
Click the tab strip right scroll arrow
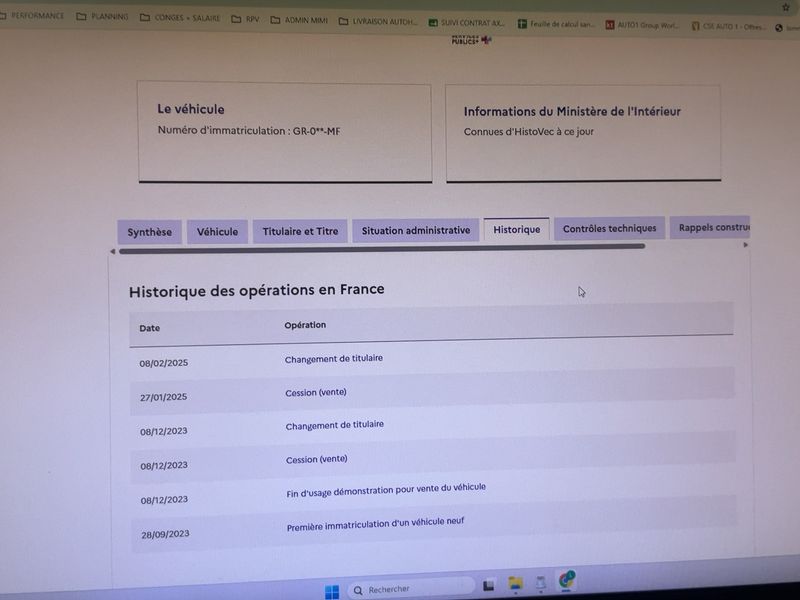click(x=745, y=245)
